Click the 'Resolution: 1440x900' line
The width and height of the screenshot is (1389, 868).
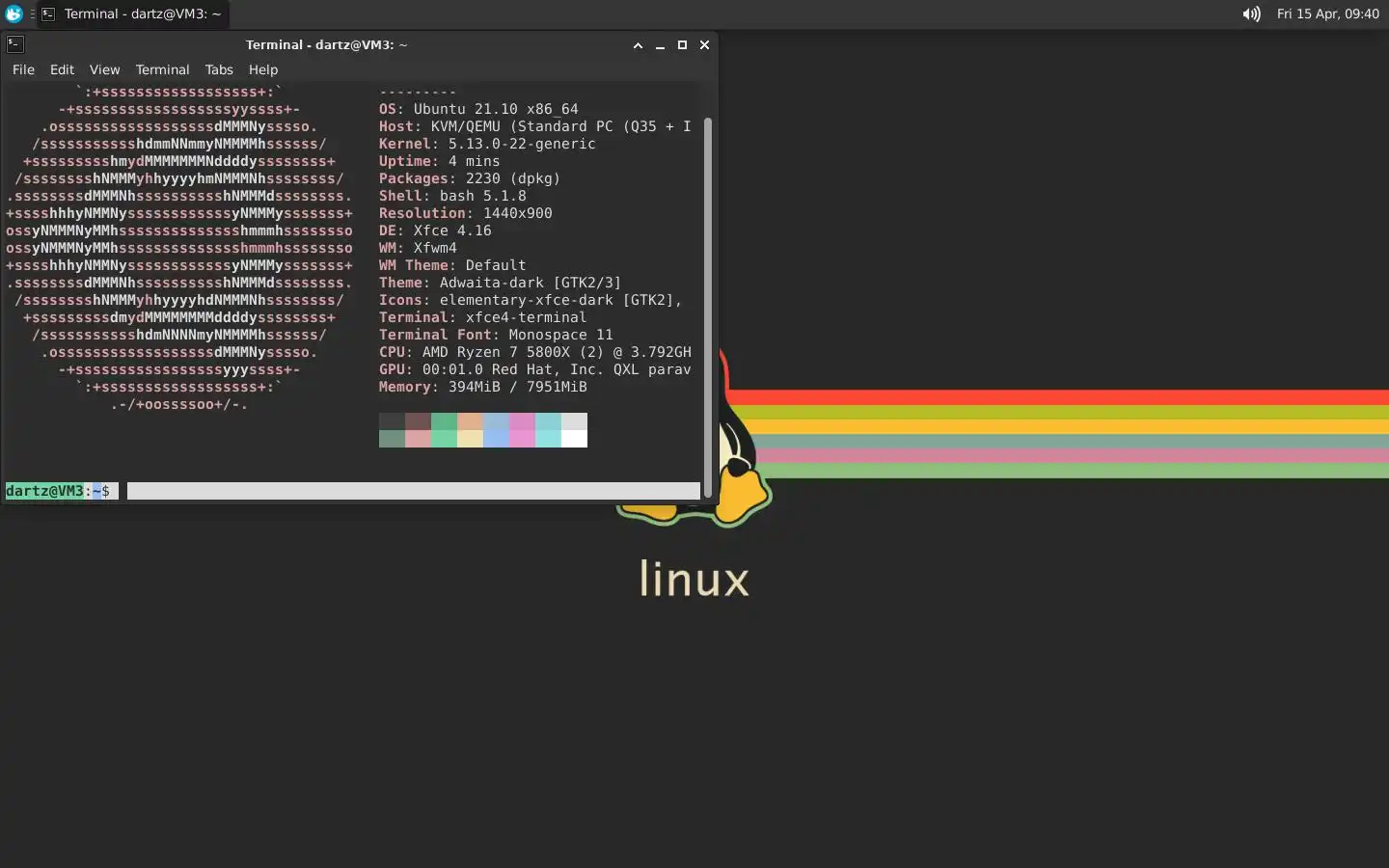466,213
